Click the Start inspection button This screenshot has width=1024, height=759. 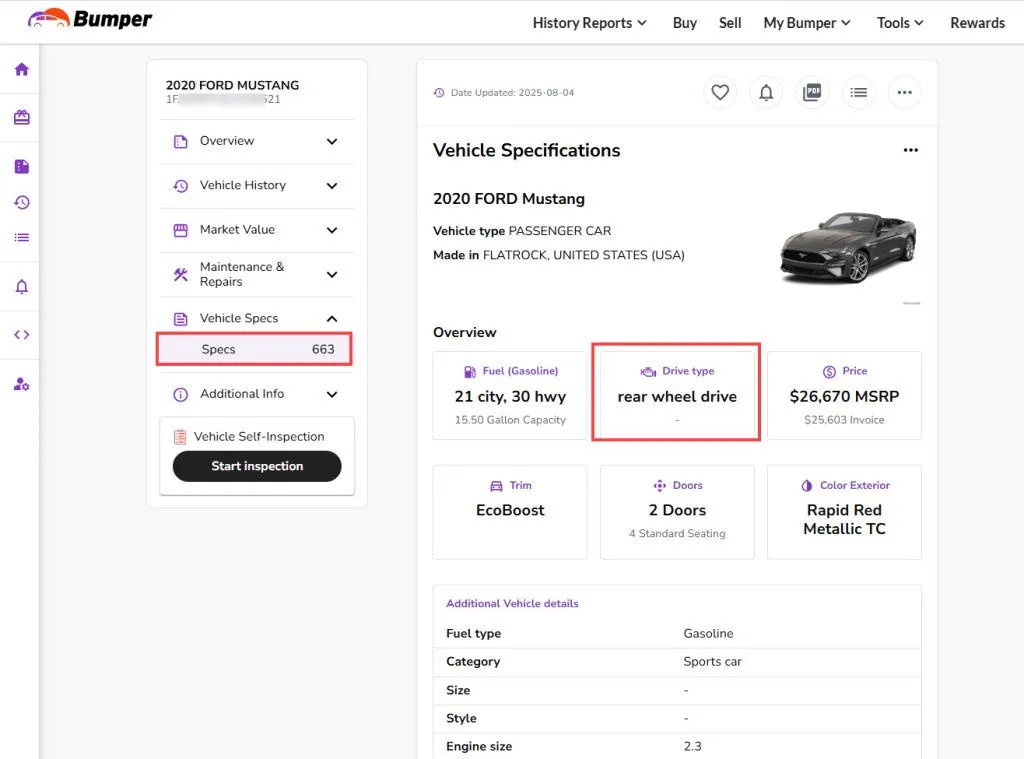(x=257, y=466)
